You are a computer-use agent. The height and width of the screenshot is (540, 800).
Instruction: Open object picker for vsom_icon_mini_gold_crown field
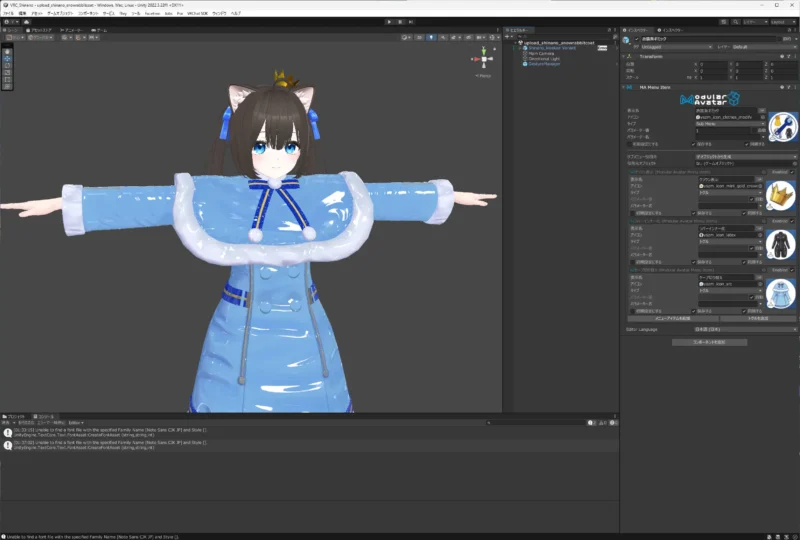760,186
